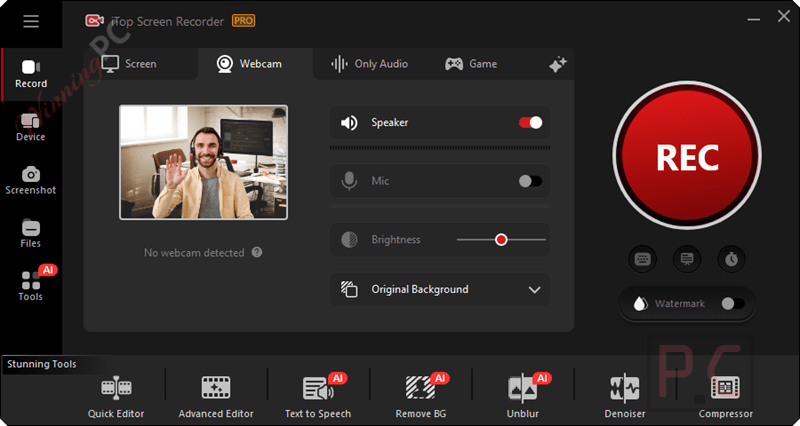Open the Files section
The width and height of the screenshot is (800, 426).
(31, 234)
